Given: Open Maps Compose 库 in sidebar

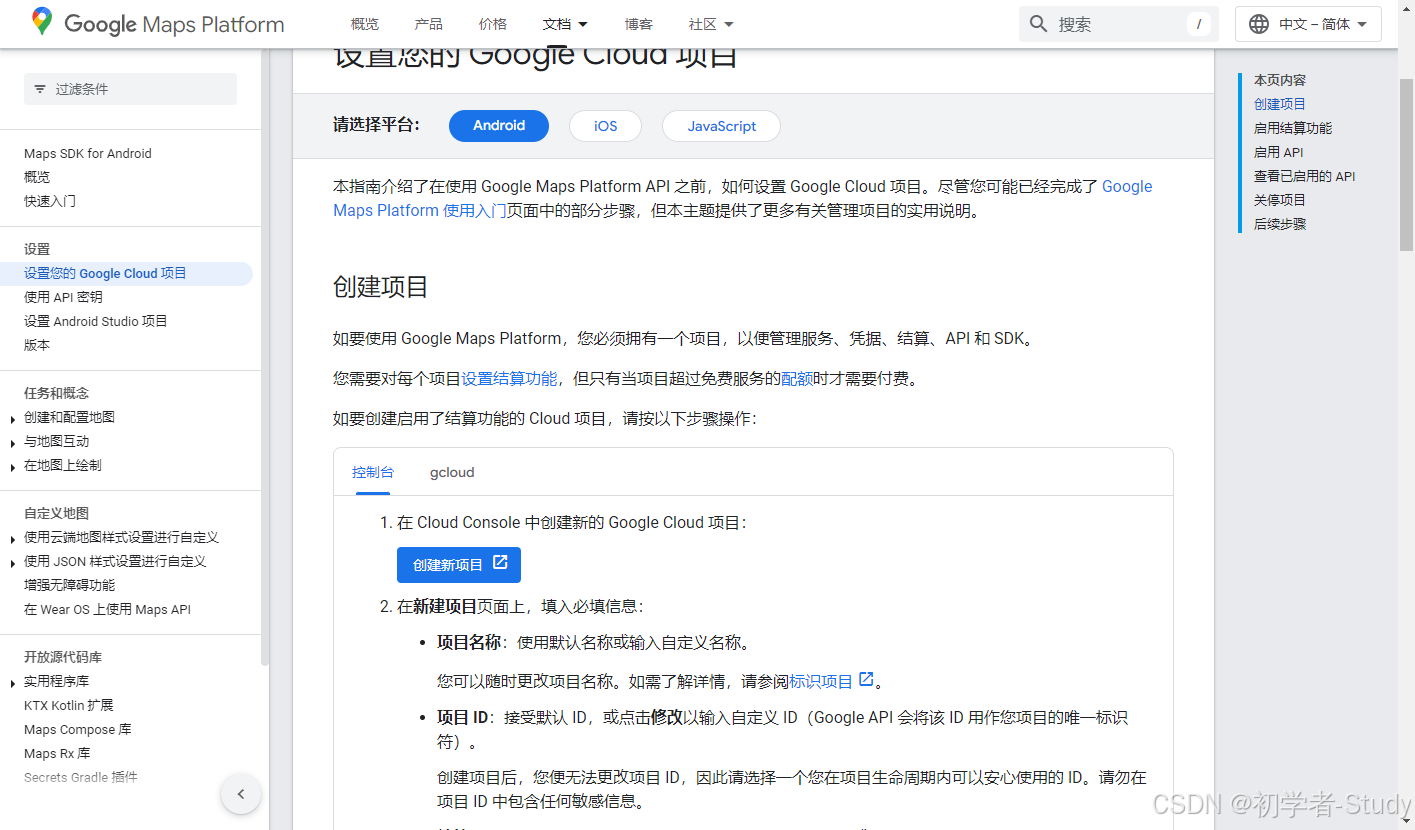Looking at the screenshot, I should (x=78, y=729).
